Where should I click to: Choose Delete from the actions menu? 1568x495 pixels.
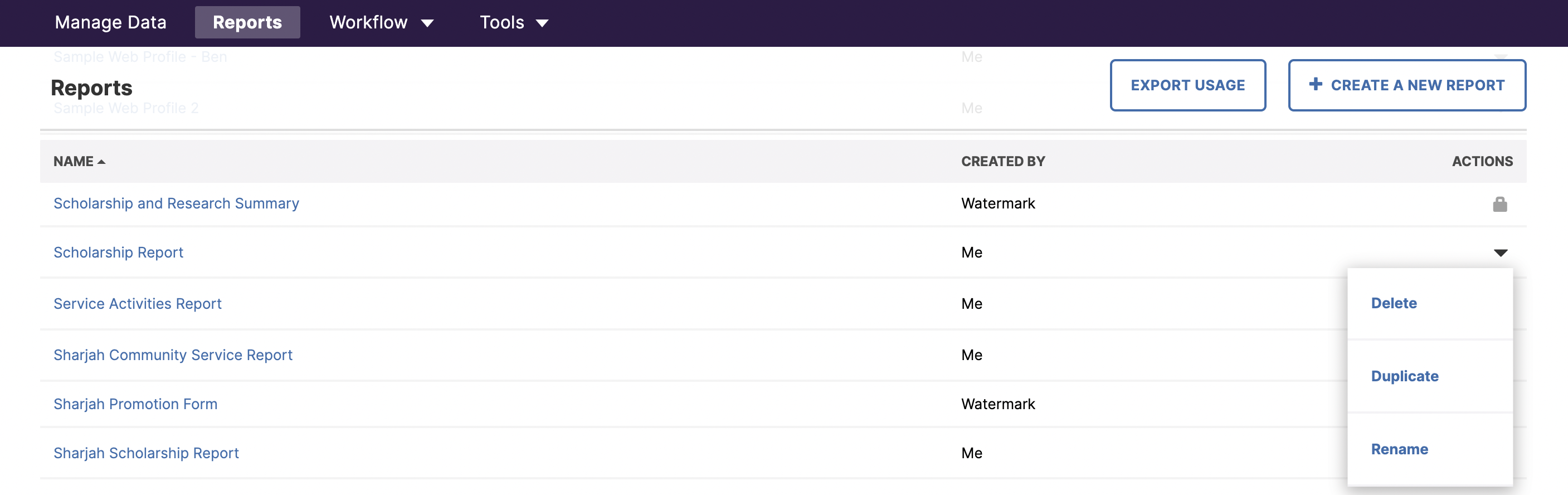pyautogui.click(x=1393, y=303)
